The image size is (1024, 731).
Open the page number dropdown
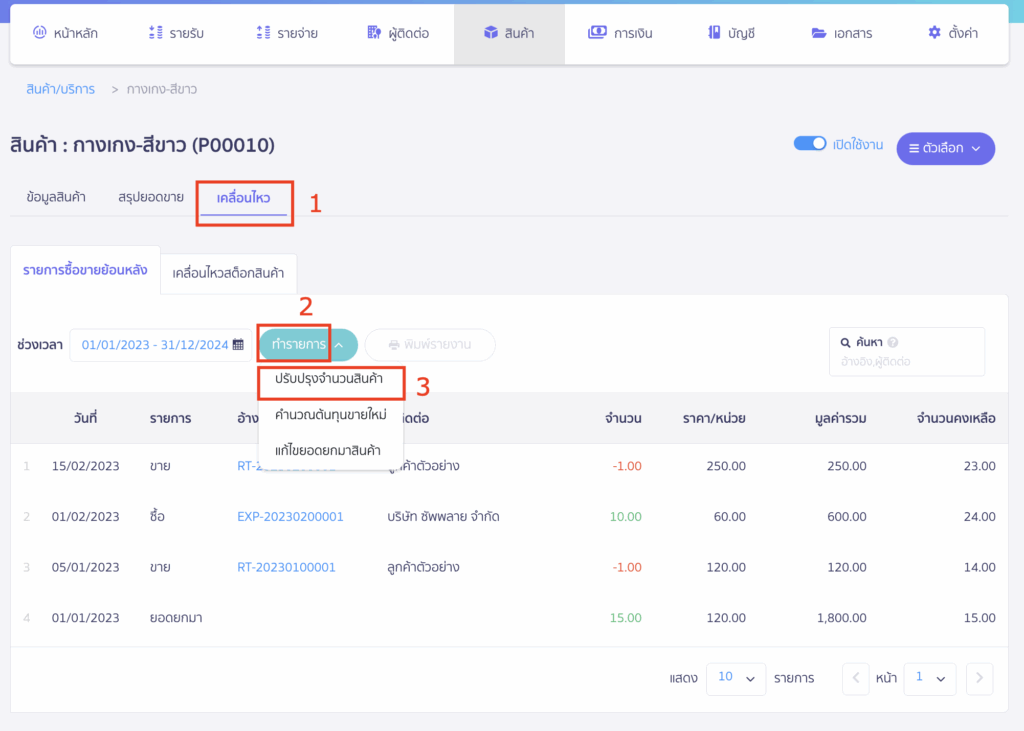(x=929, y=678)
